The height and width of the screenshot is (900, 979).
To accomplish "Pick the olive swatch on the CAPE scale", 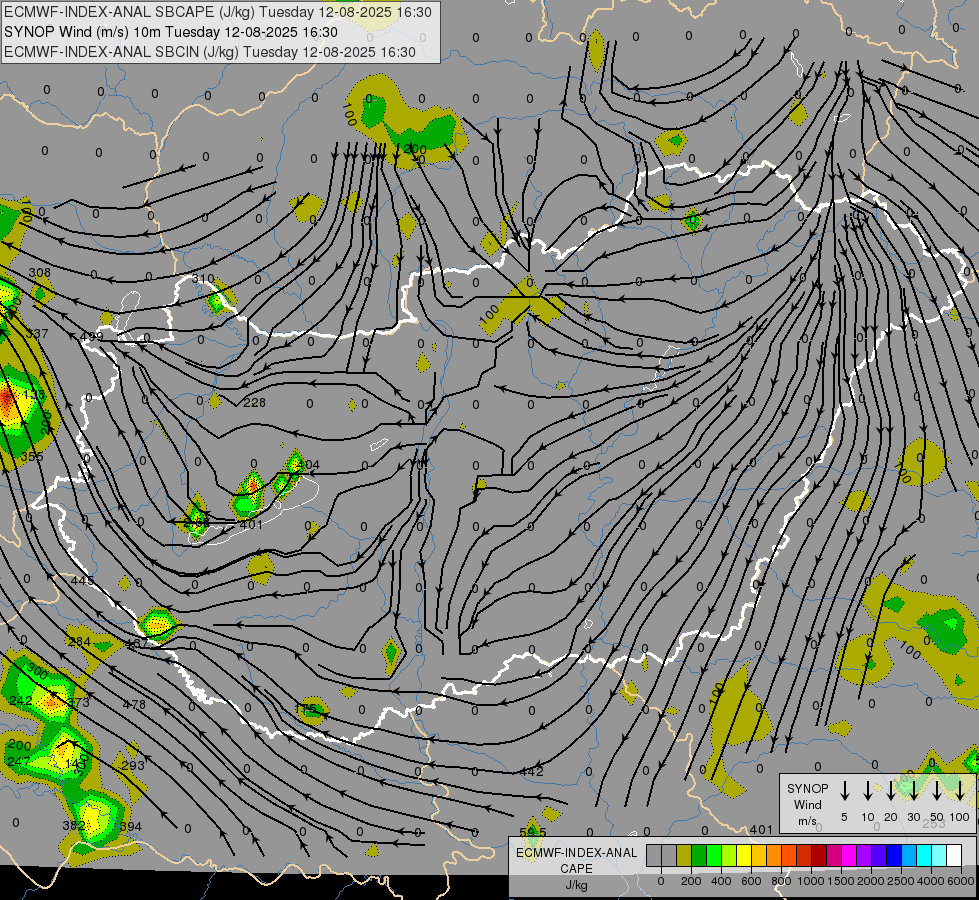I will click(x=684, y=856).
